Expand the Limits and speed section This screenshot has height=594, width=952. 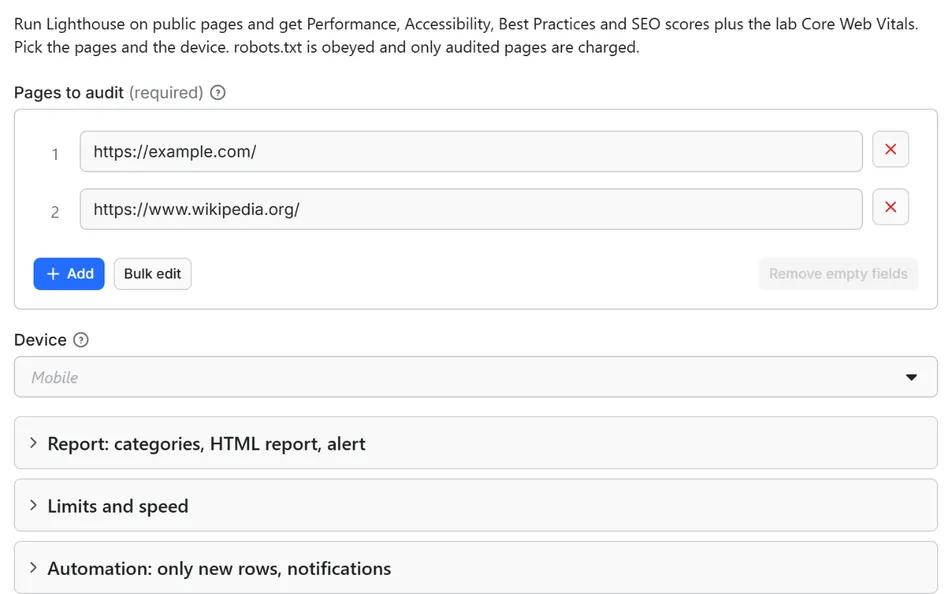475,506
